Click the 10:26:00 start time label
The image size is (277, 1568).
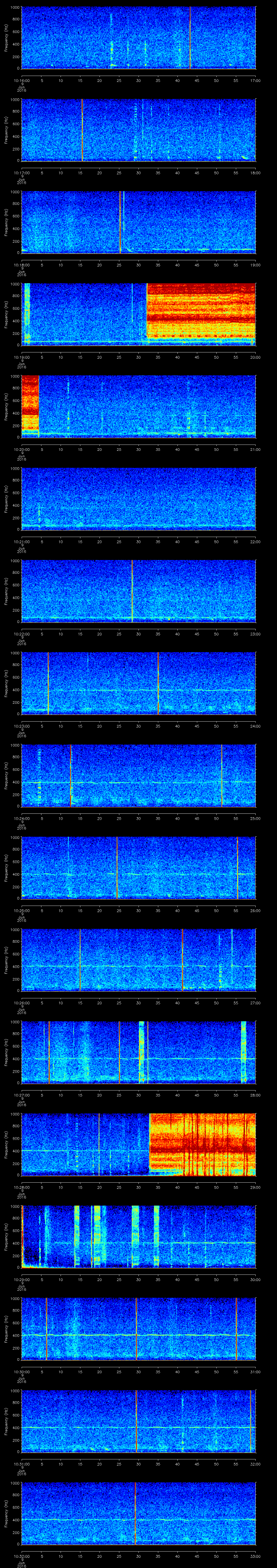coord(22,1003)
